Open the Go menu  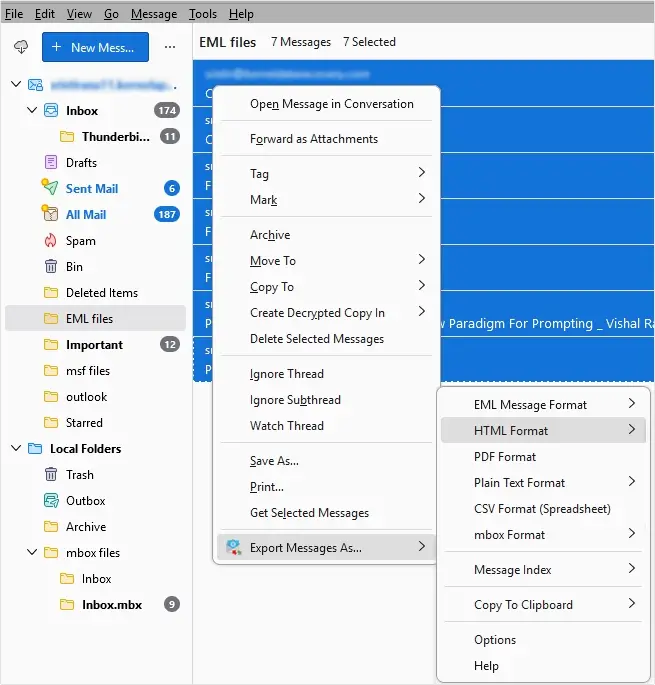point(111,14)
